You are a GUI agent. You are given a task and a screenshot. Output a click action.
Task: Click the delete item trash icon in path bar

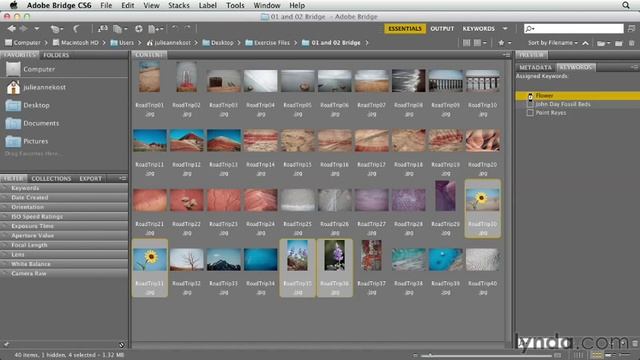tap(631, 43)
